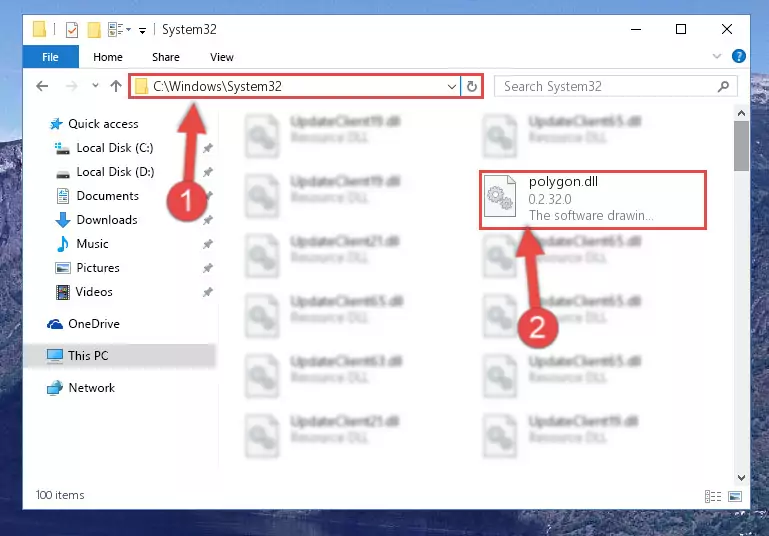Open the File menu
This screenshot has width=769, height=536.
tap(51, 57)
